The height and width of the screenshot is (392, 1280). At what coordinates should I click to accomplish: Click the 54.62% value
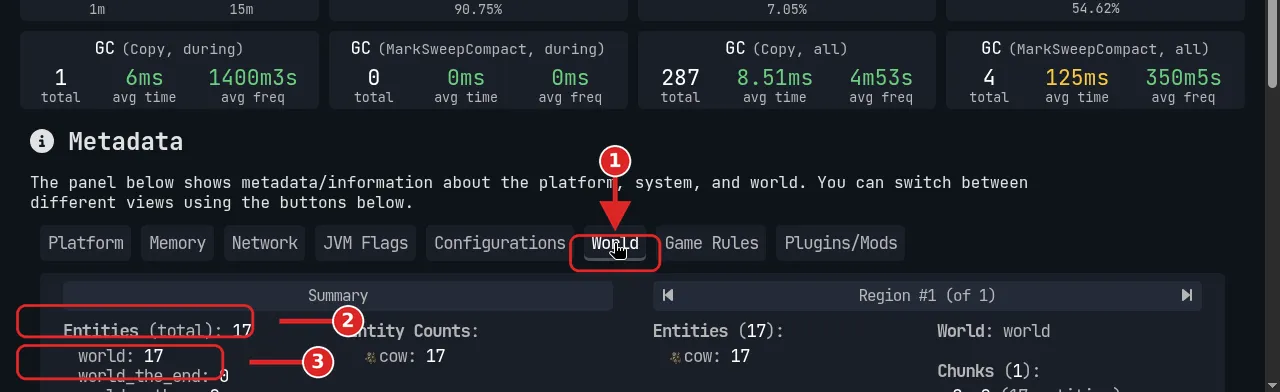coord(1095,8)
